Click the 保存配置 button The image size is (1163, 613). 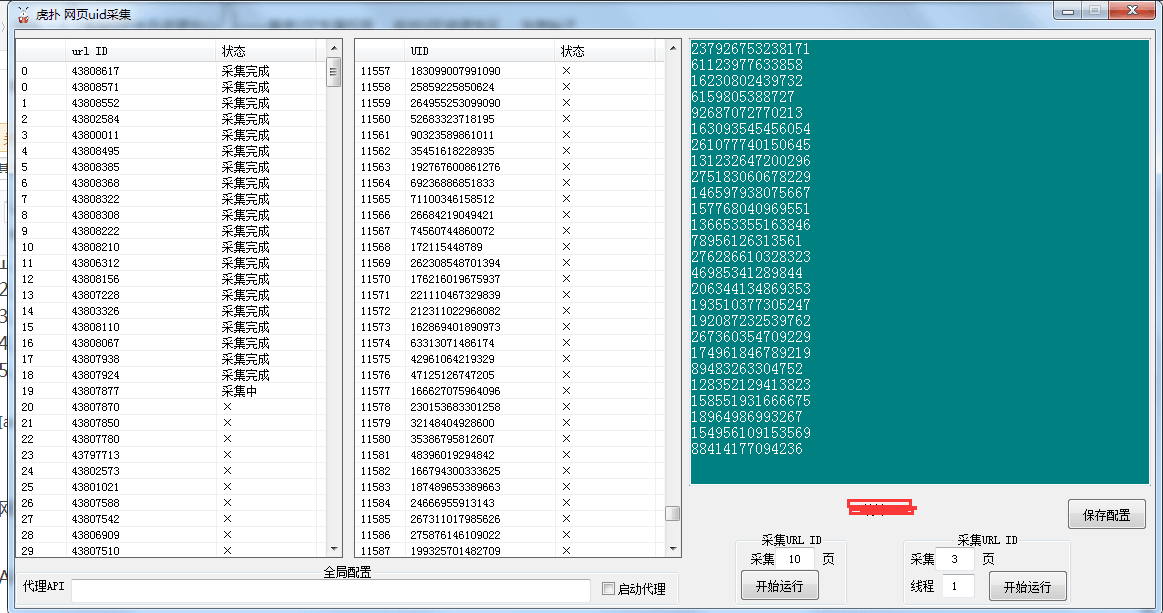point(1107,514)
